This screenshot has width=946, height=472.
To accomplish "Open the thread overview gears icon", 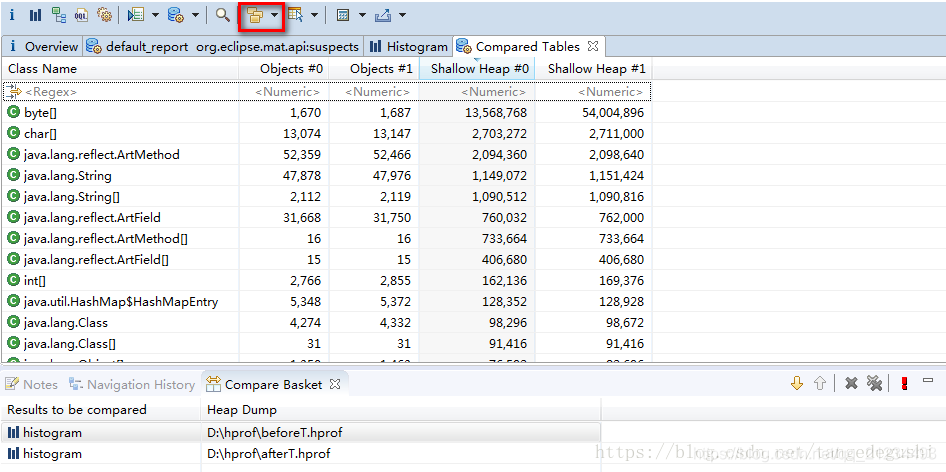I will pos(104,15).
